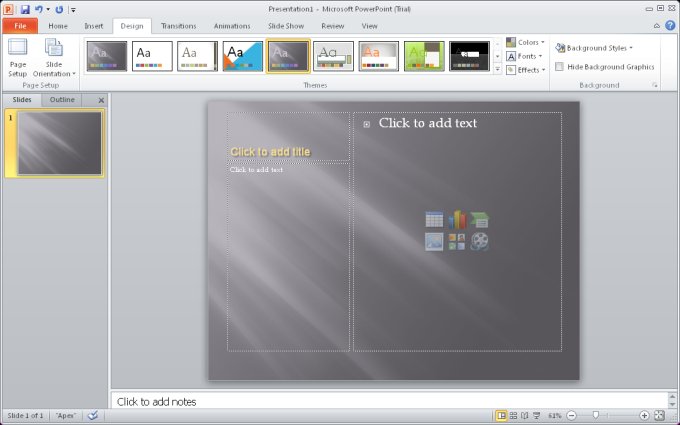Apply the theme with orange Aa text

(x=379, y=56)
